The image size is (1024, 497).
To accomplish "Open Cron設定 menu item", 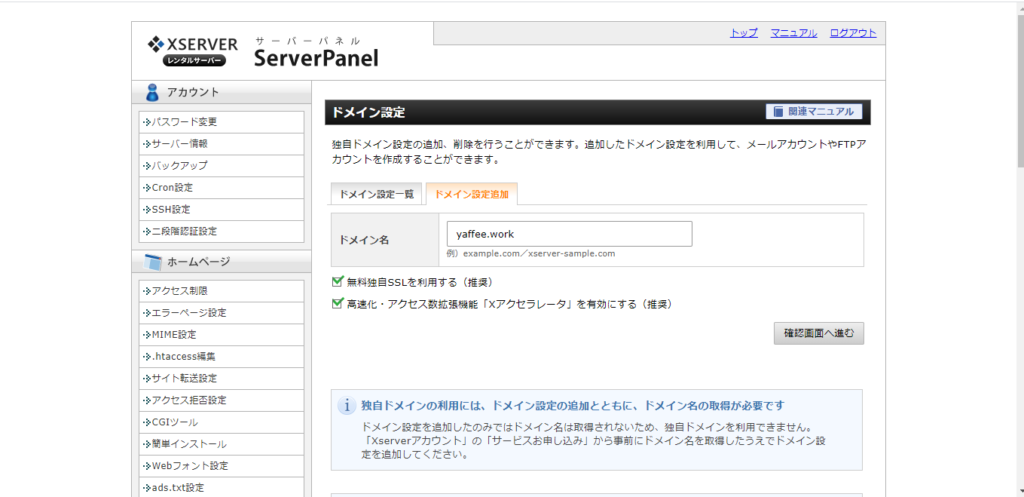I will coord(221,187).
